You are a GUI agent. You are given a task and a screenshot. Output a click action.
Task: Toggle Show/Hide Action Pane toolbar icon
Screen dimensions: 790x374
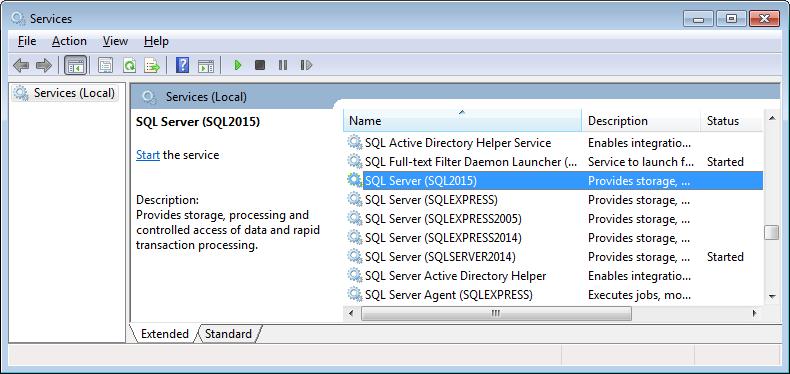coord(206,65)
